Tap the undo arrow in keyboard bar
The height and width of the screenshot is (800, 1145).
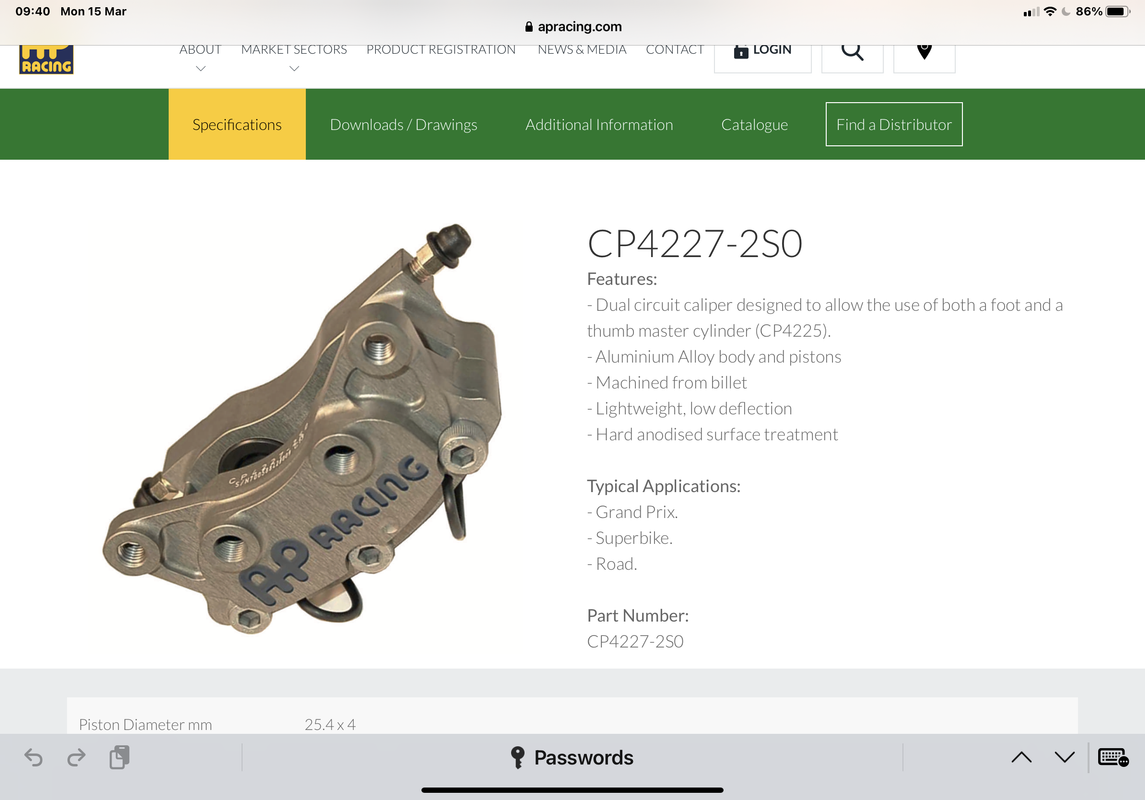34,758
